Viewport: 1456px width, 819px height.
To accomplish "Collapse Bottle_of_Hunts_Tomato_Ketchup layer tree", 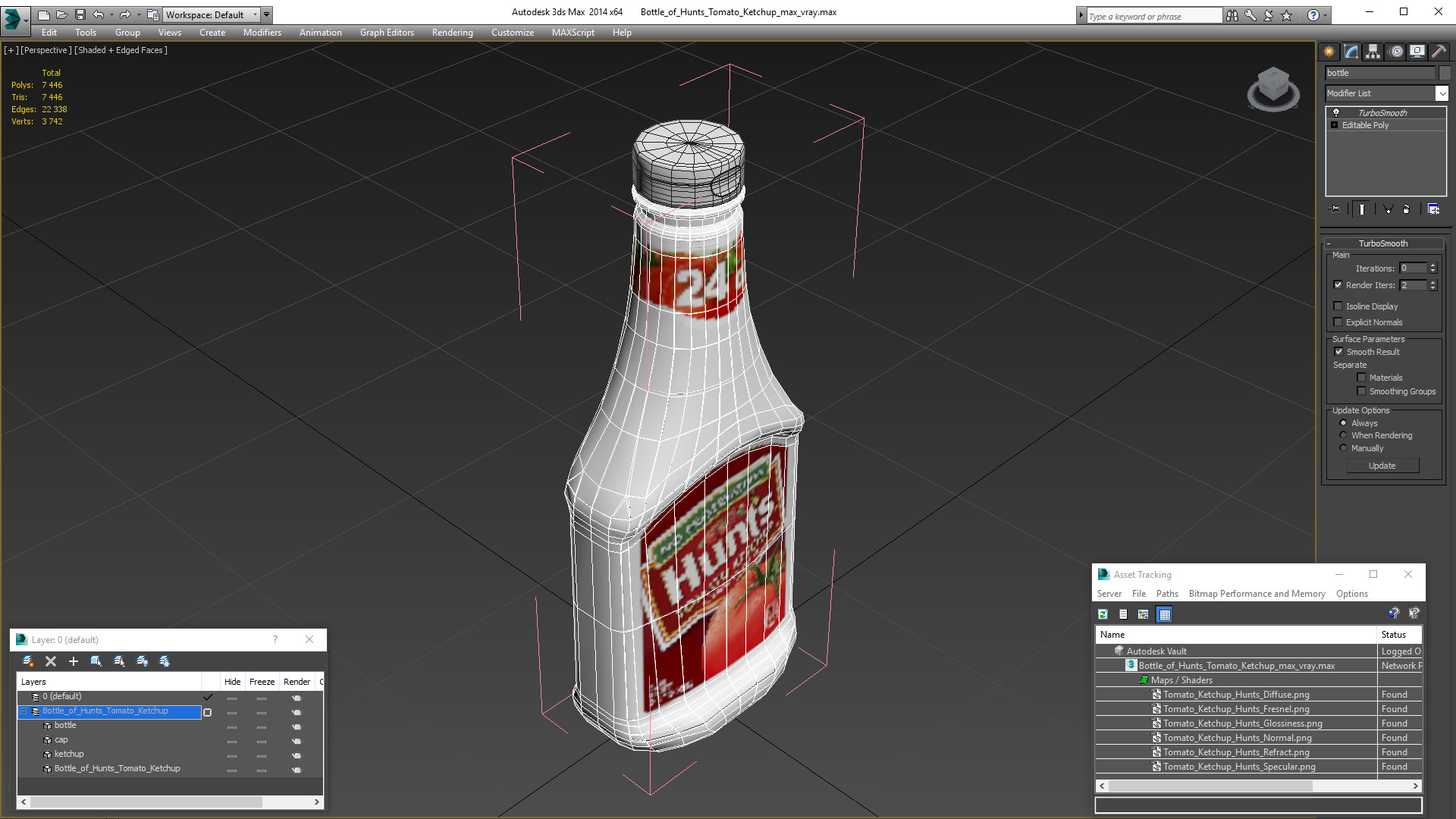I will coord(24,711).
